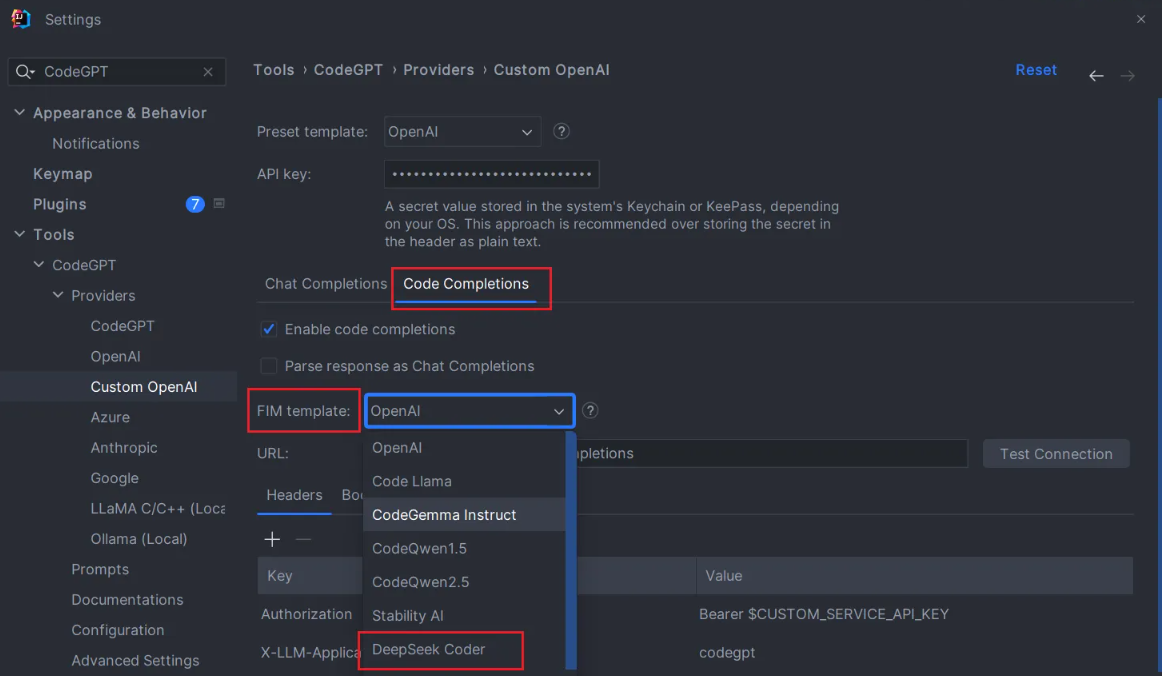Select Anthropic provider in tree

(124, 447)
